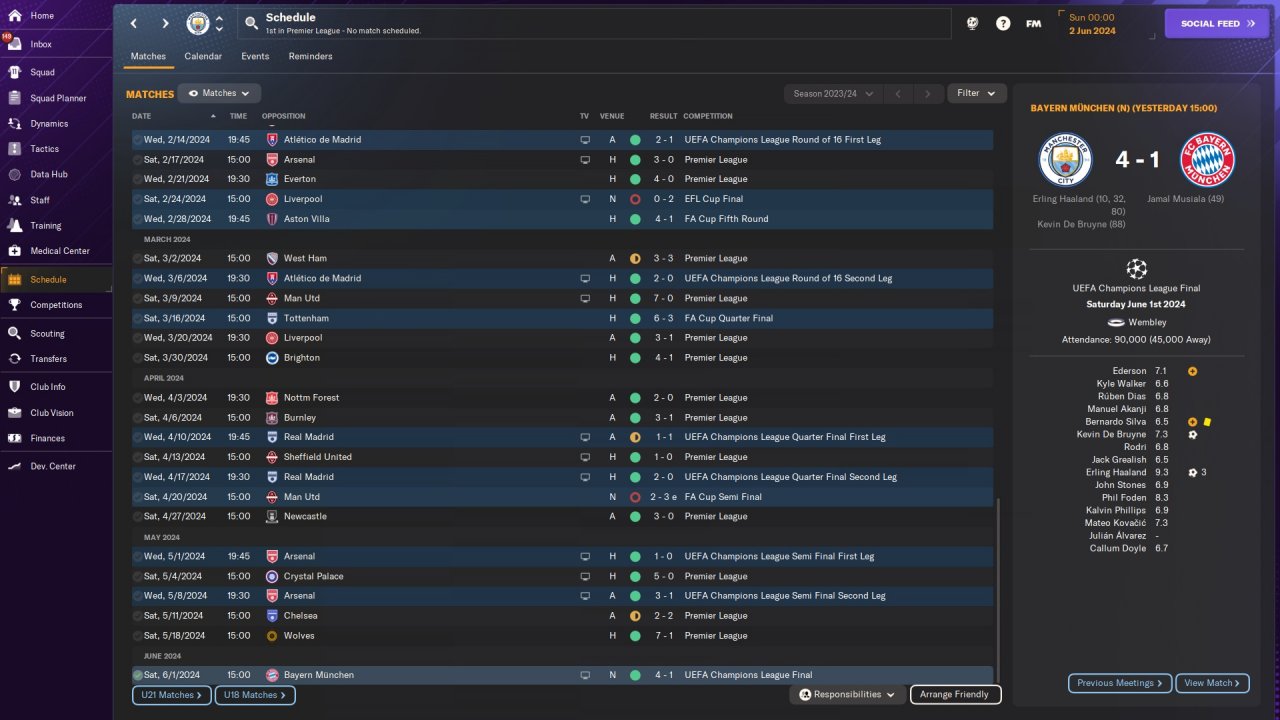Click the search magnifier icon
Viewport: 1280px width, 720px height.
252,23
